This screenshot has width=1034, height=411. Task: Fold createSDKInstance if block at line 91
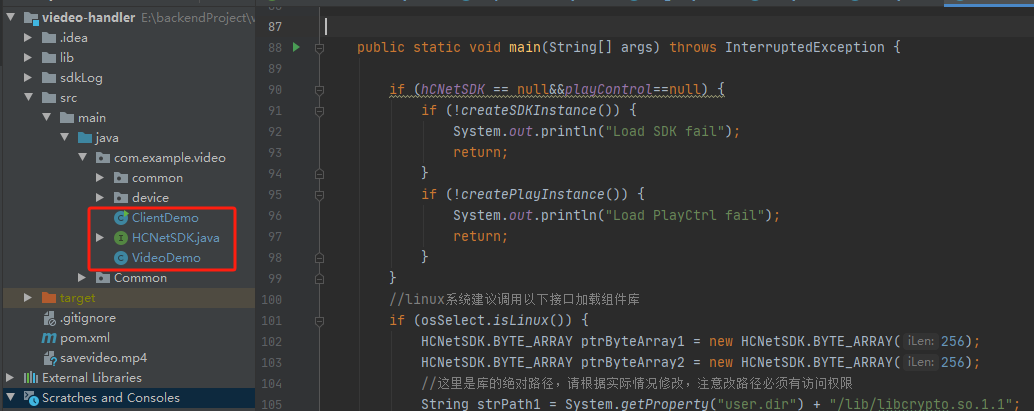coord(320,110)
